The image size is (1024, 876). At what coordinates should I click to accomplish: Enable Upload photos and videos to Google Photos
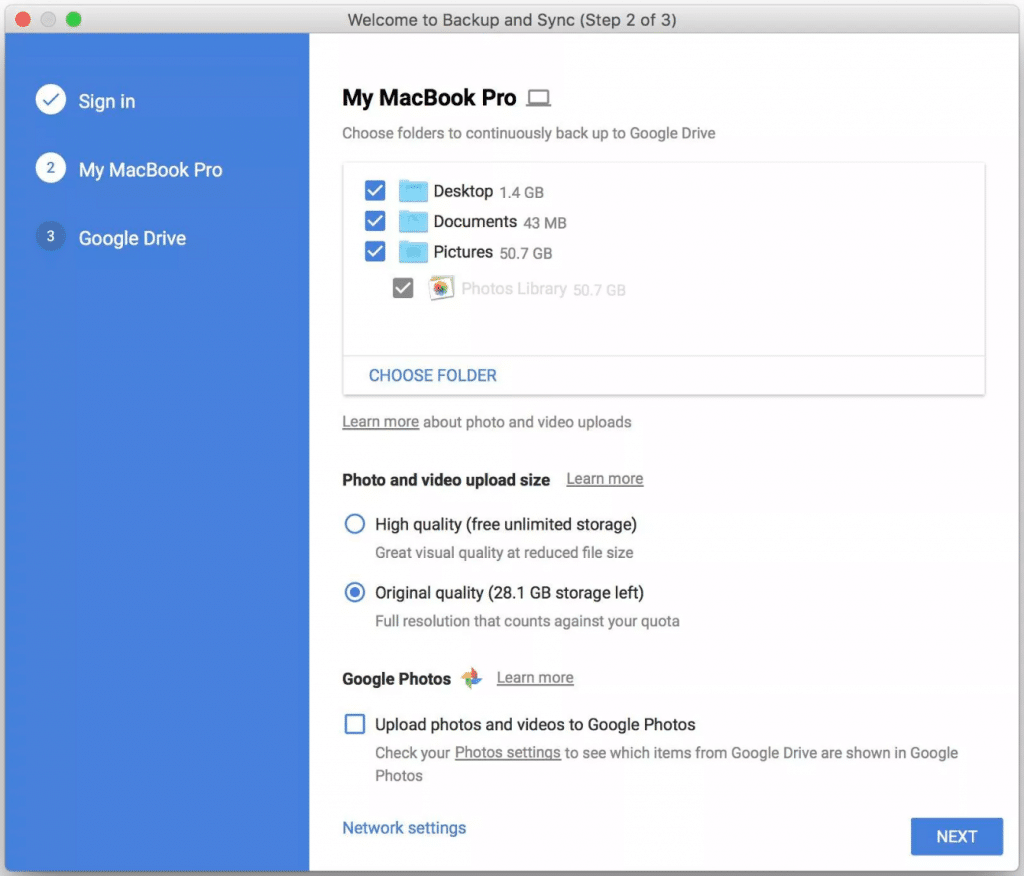pos(355,724)
